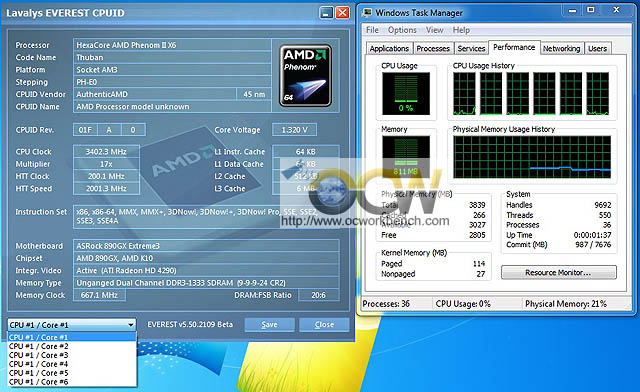Switch to the Processes tab

tap(433, 49)
